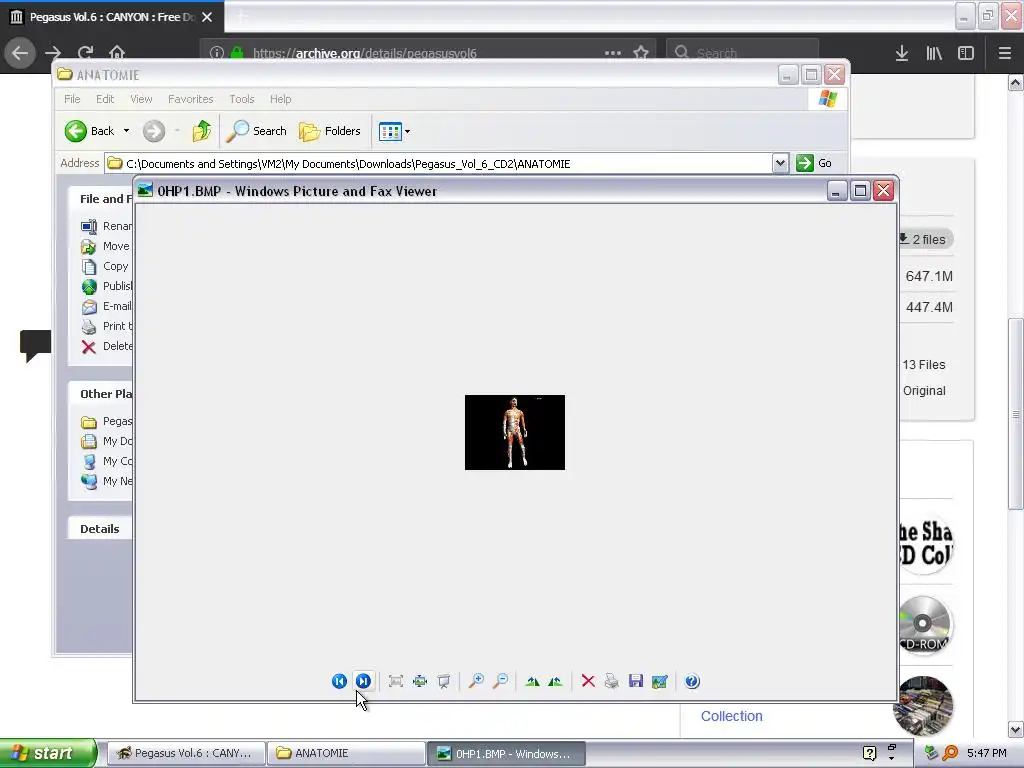
Task: Open Firefox page actions three-dots menu
Action: point(613,53)
